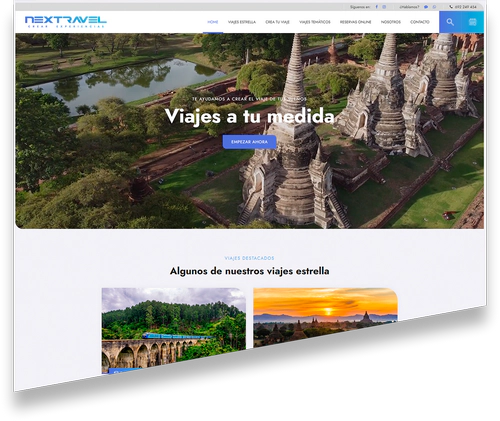Click the WhatsApp icon in top bar
The image size is (500, 421).
click(x=434, y=7)
